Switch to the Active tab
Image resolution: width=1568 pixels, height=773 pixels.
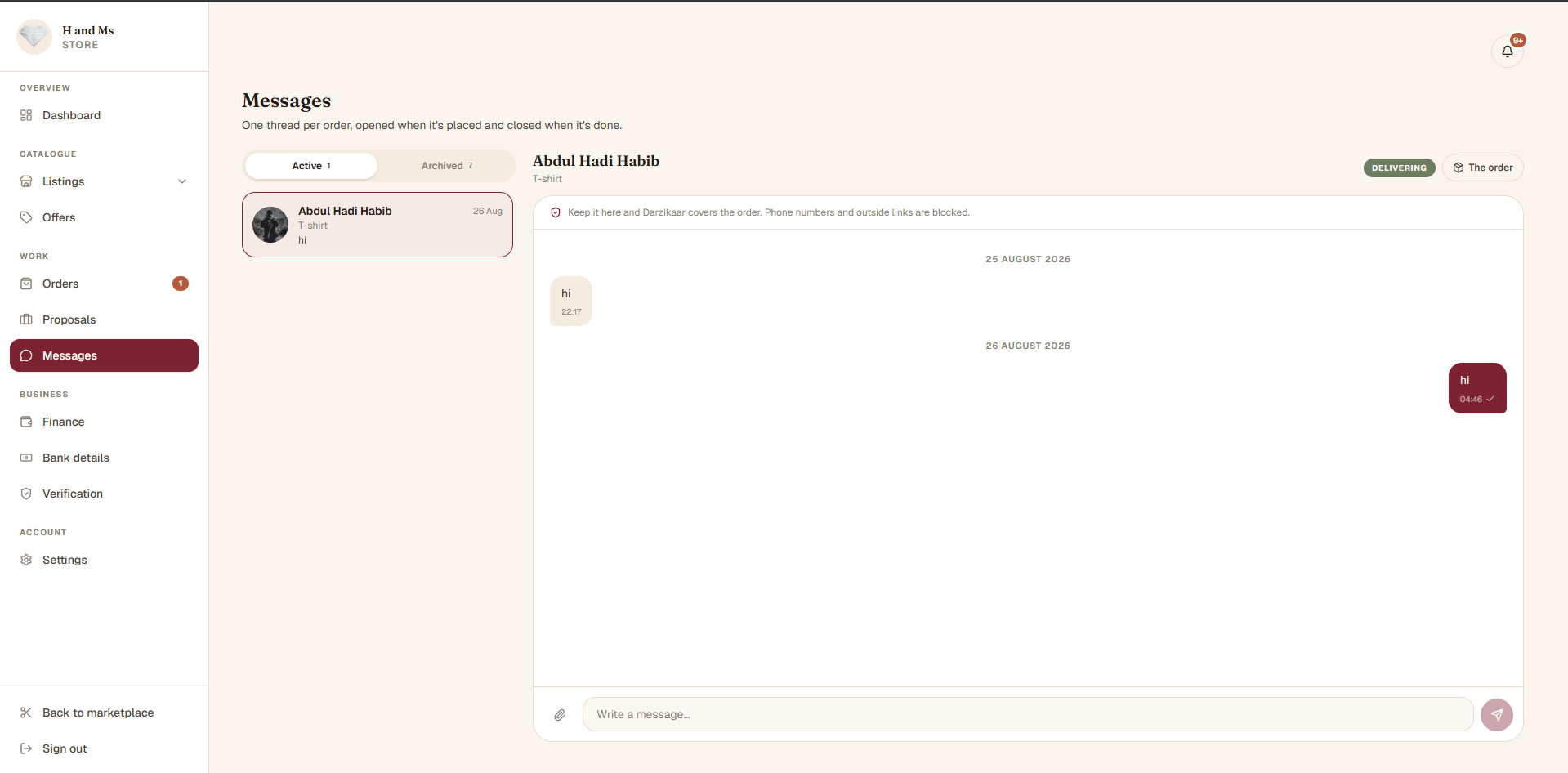311,166
